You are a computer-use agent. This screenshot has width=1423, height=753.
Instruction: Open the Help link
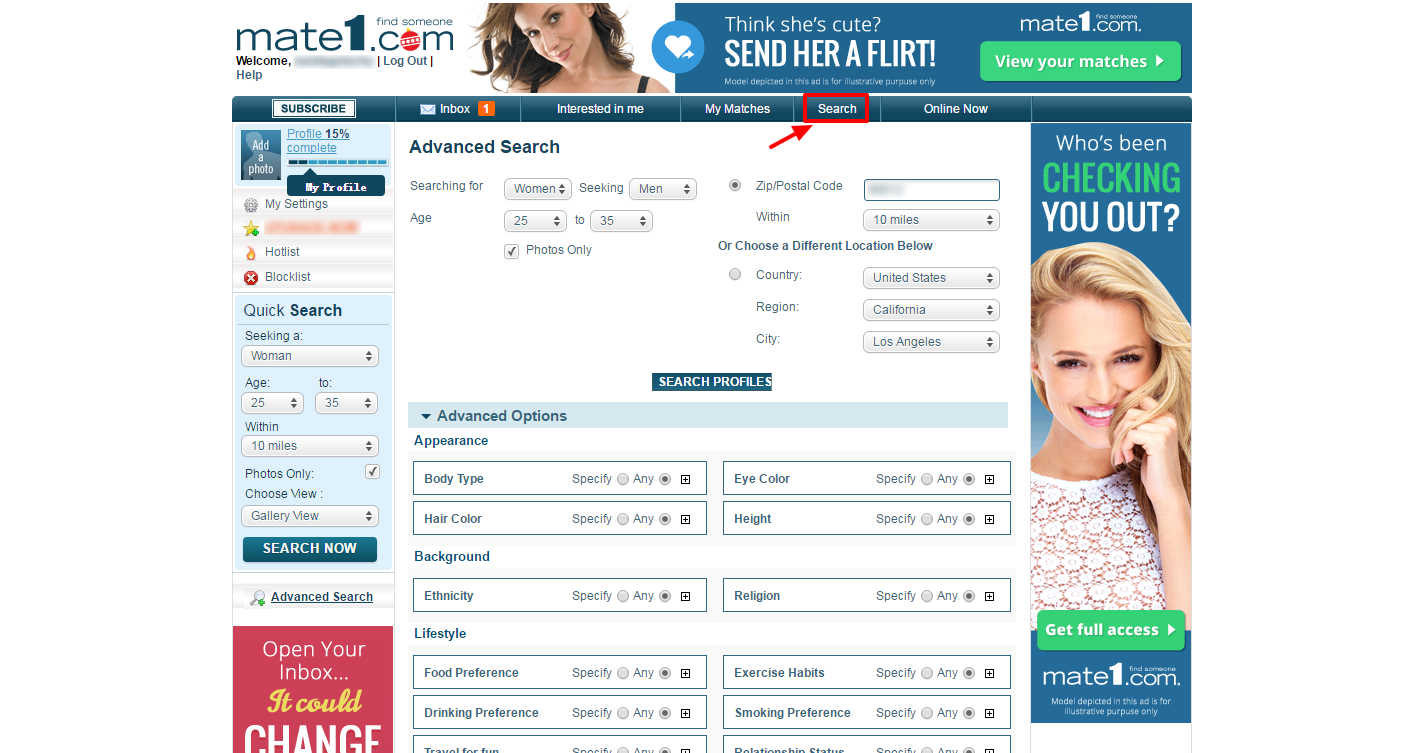pyautogui.click(x=249, y=75)
